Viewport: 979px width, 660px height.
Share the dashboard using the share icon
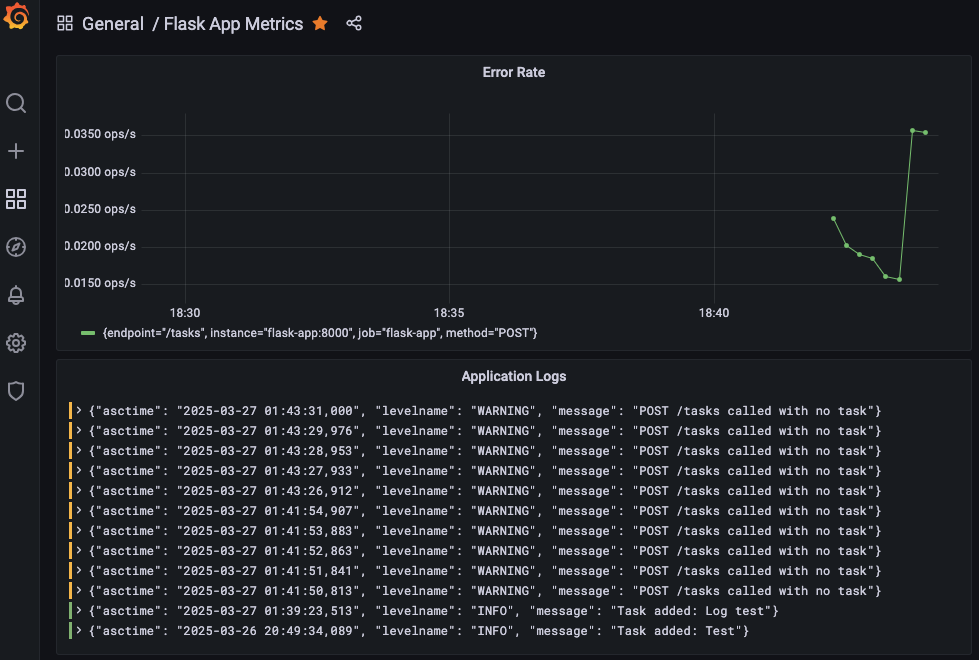tap(354, 24)
